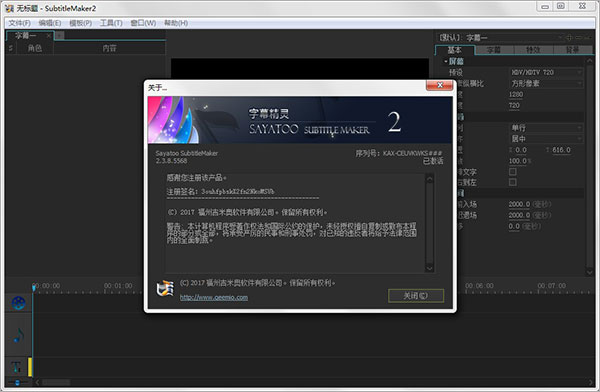
Task: Click the left scroll arrow of timeline scrollbar
Action: point(37,382)
